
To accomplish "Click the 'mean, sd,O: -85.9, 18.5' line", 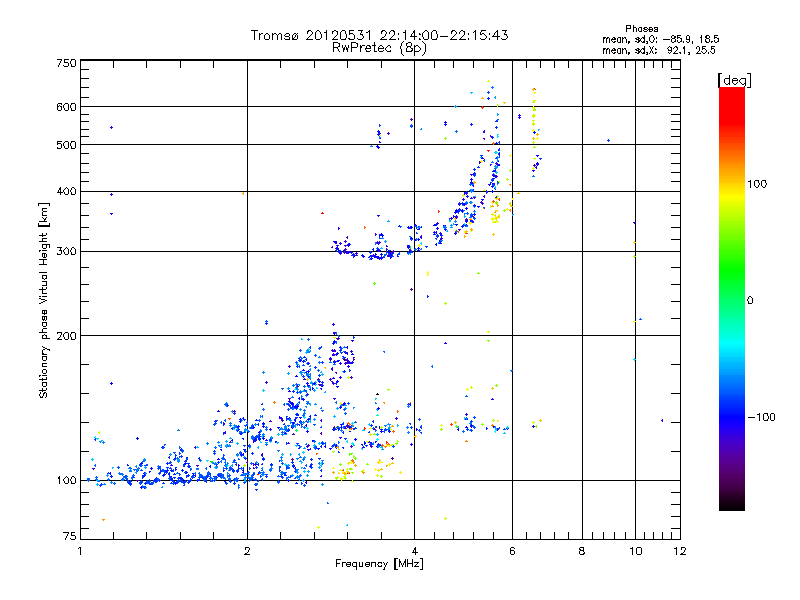I will pyautogui.click(x=661, y=39).
